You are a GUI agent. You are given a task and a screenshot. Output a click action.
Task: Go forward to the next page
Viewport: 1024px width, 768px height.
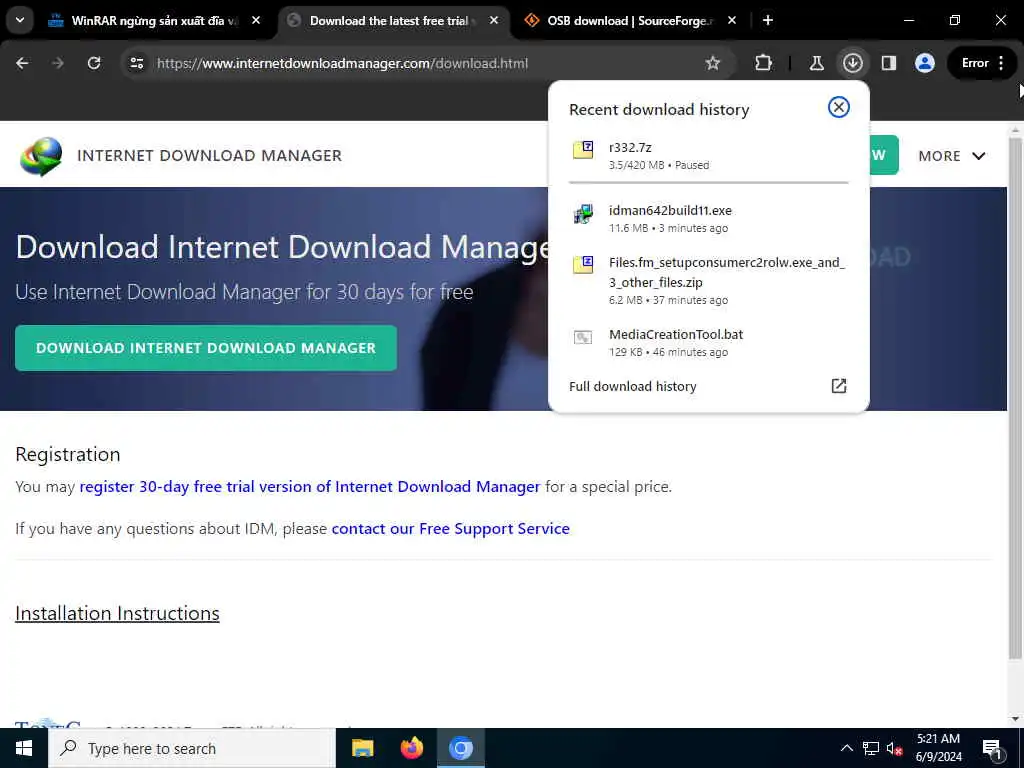58,63
